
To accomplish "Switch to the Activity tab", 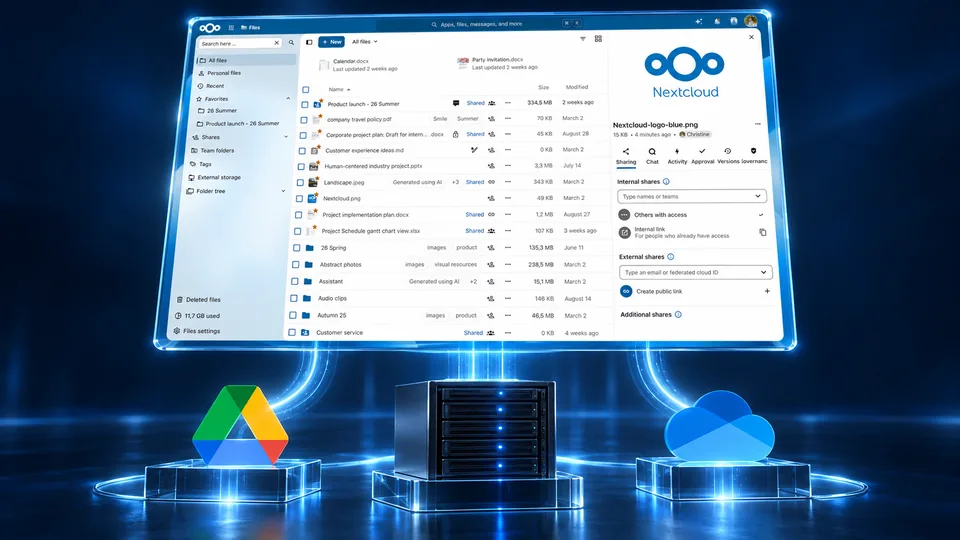I will [x=677, y=156].
